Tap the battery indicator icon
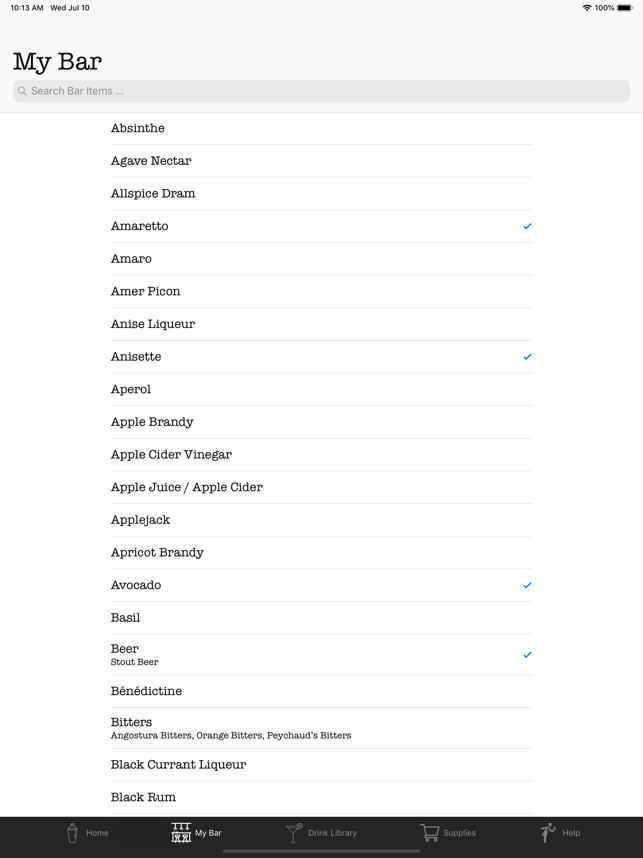This screenshot has width=643, height=858. [x=624, y=8]
